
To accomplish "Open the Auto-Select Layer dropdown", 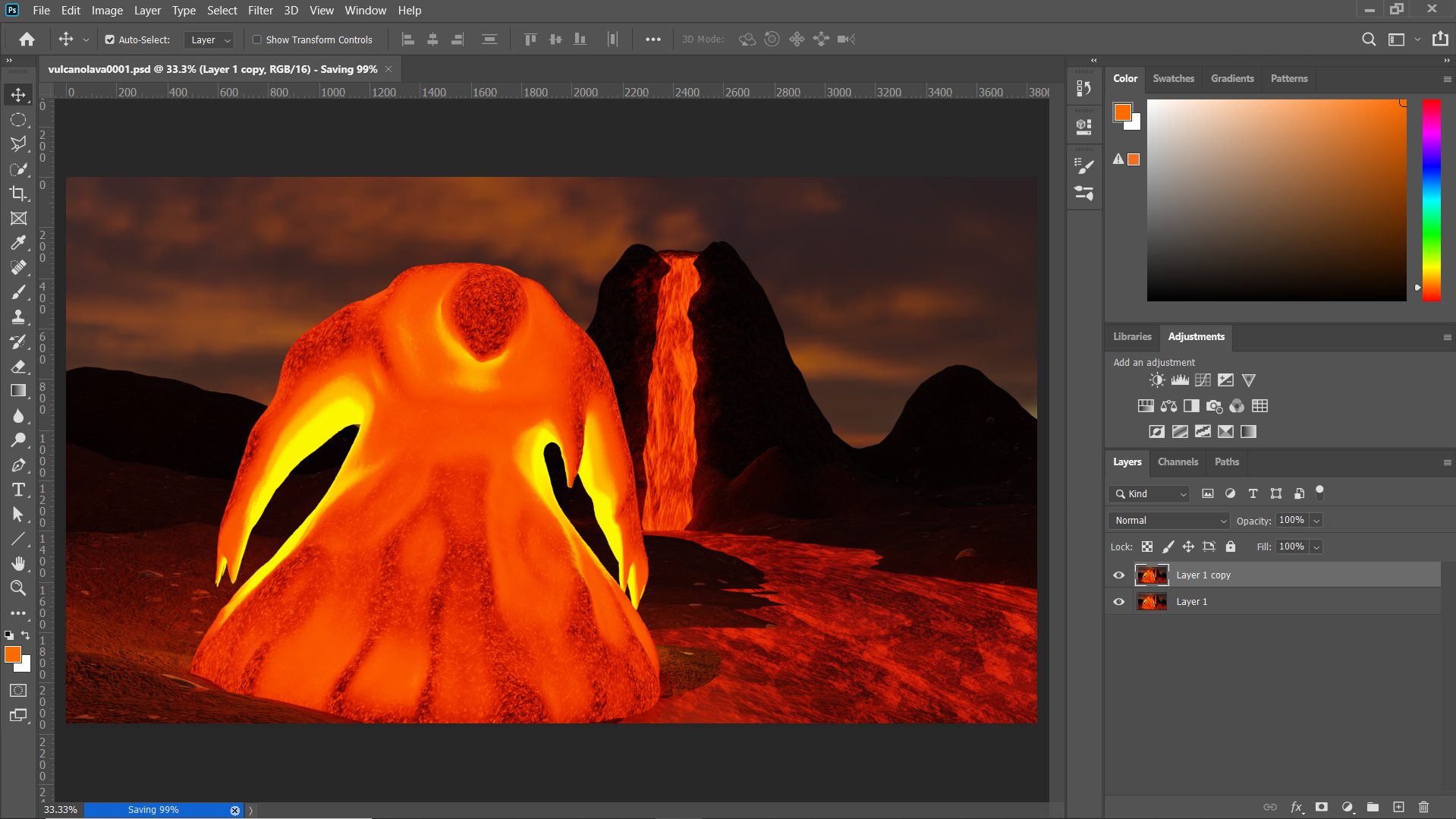I will click(x=209, y=39).
